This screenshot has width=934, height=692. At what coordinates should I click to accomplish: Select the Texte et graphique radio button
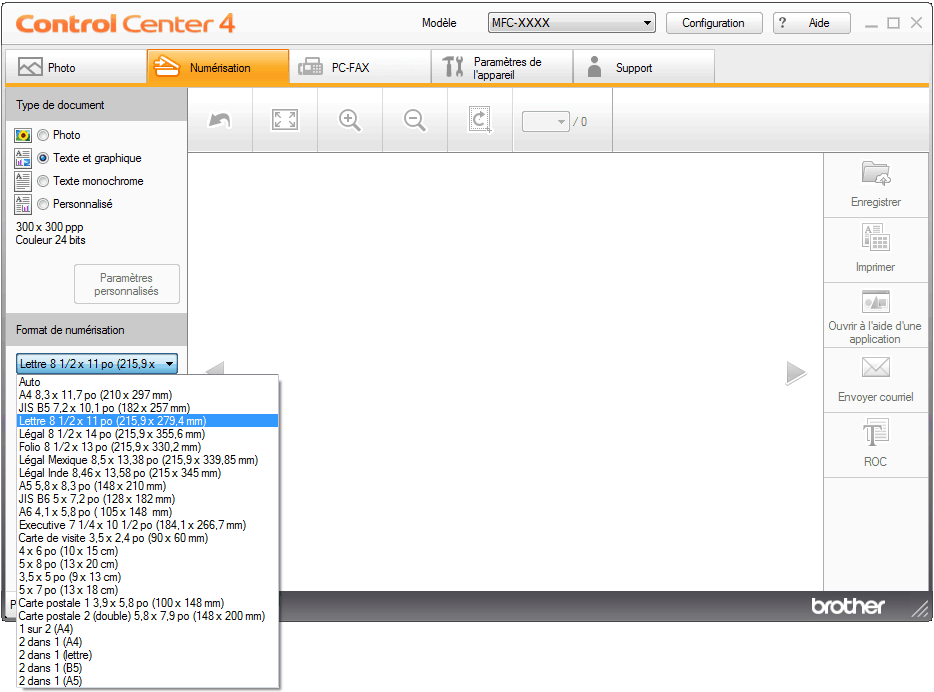[x=43, y=158]
